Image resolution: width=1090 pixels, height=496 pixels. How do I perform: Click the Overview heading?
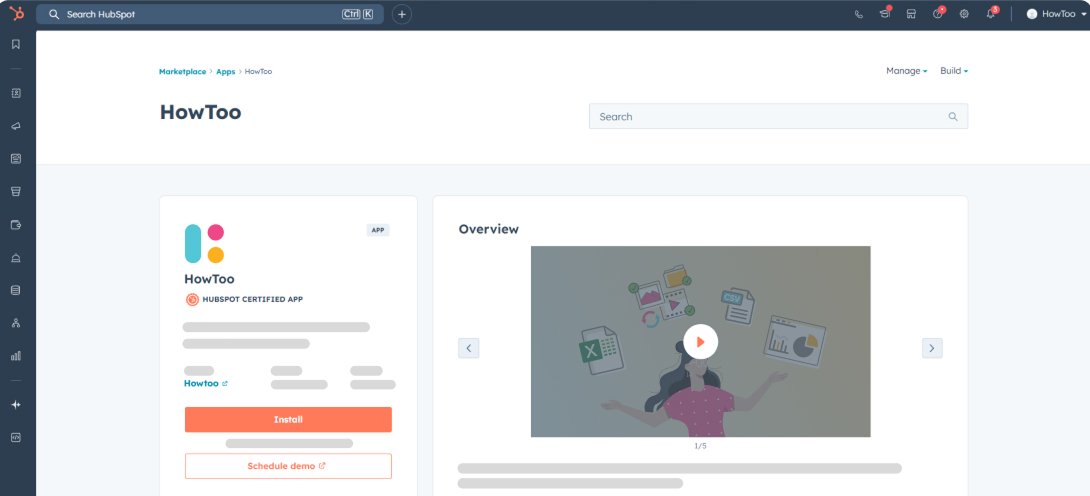489,229
